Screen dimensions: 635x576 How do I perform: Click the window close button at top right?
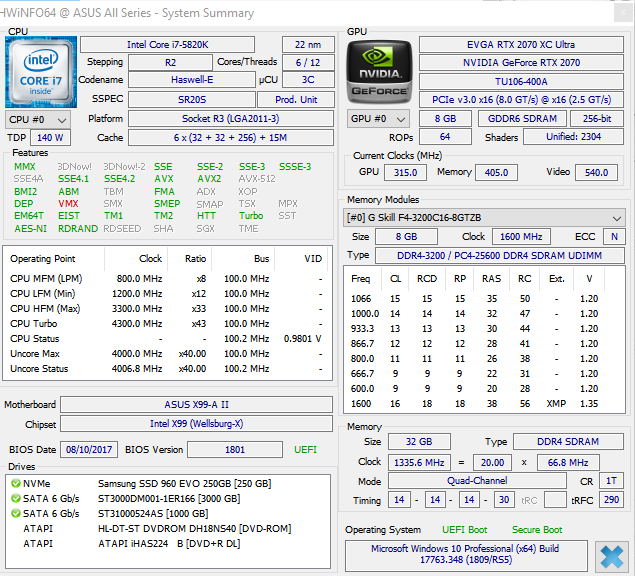pos(623,13)
